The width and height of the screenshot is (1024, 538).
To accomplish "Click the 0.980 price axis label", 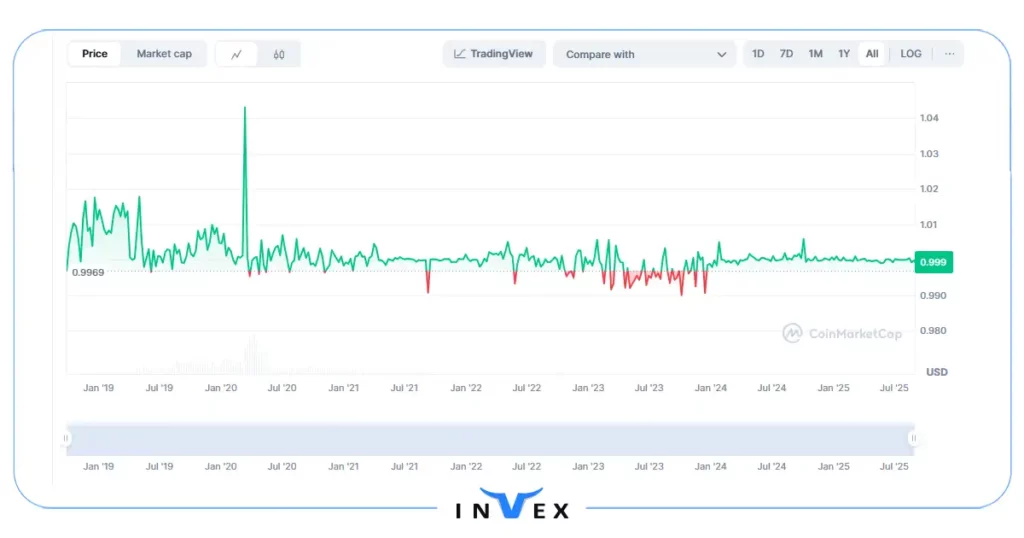I will pyautogui.click(x=933, y=331).
